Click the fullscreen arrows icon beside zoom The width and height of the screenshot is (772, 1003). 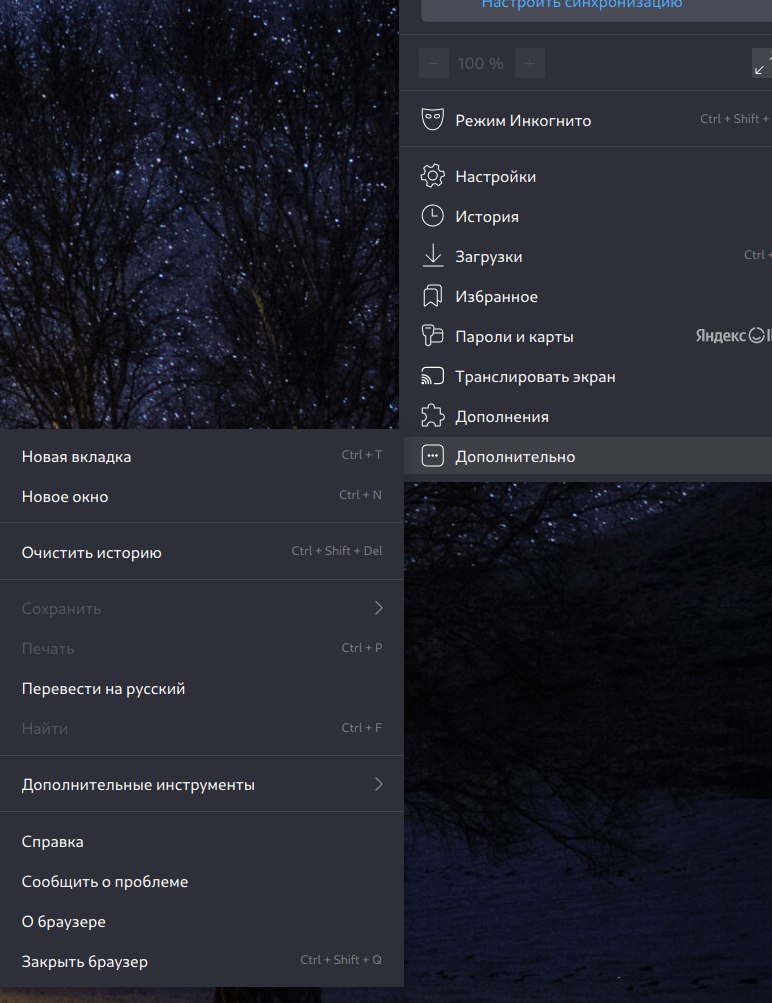point(762,63)
